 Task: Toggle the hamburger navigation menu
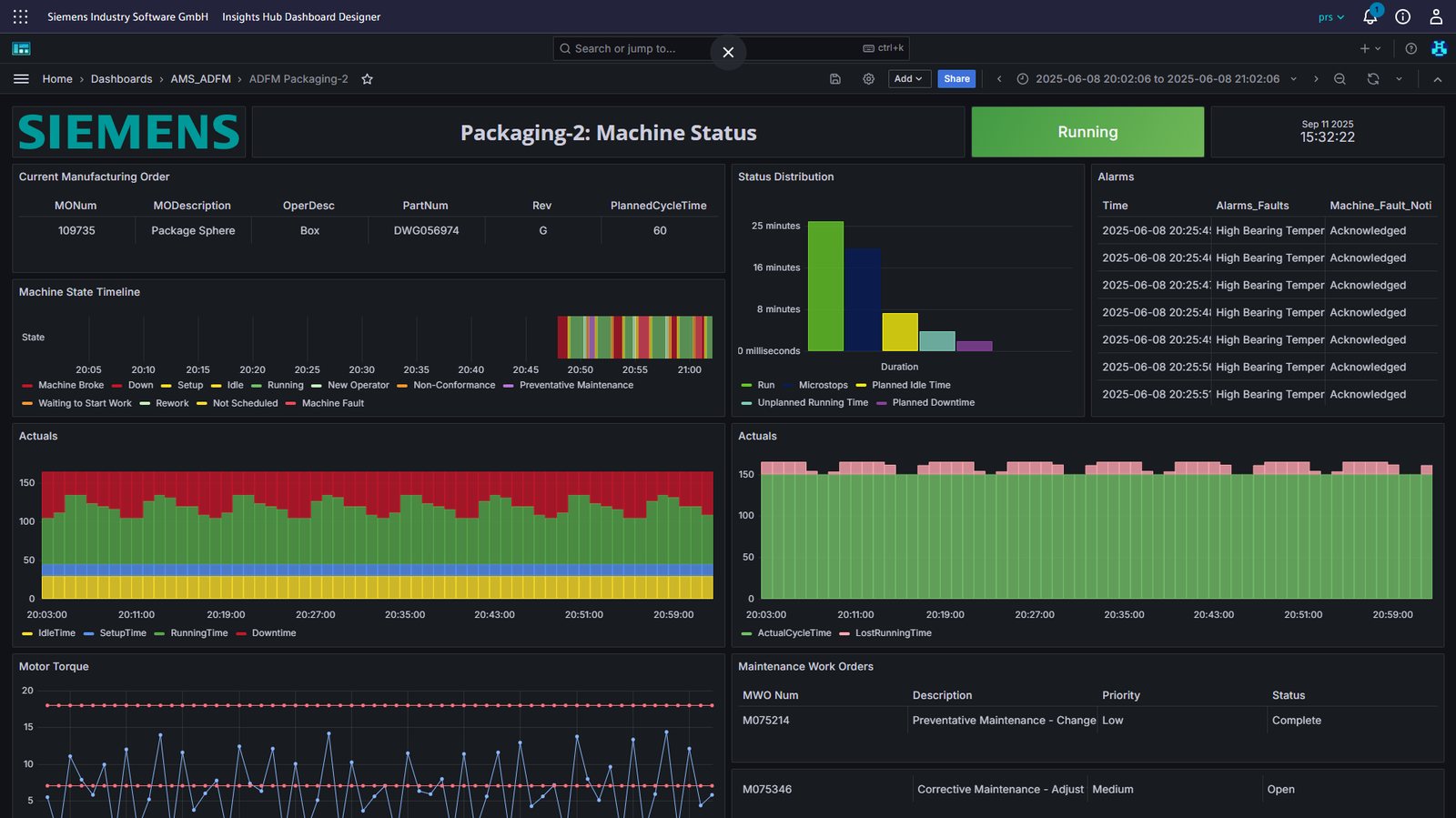(21, 79)
